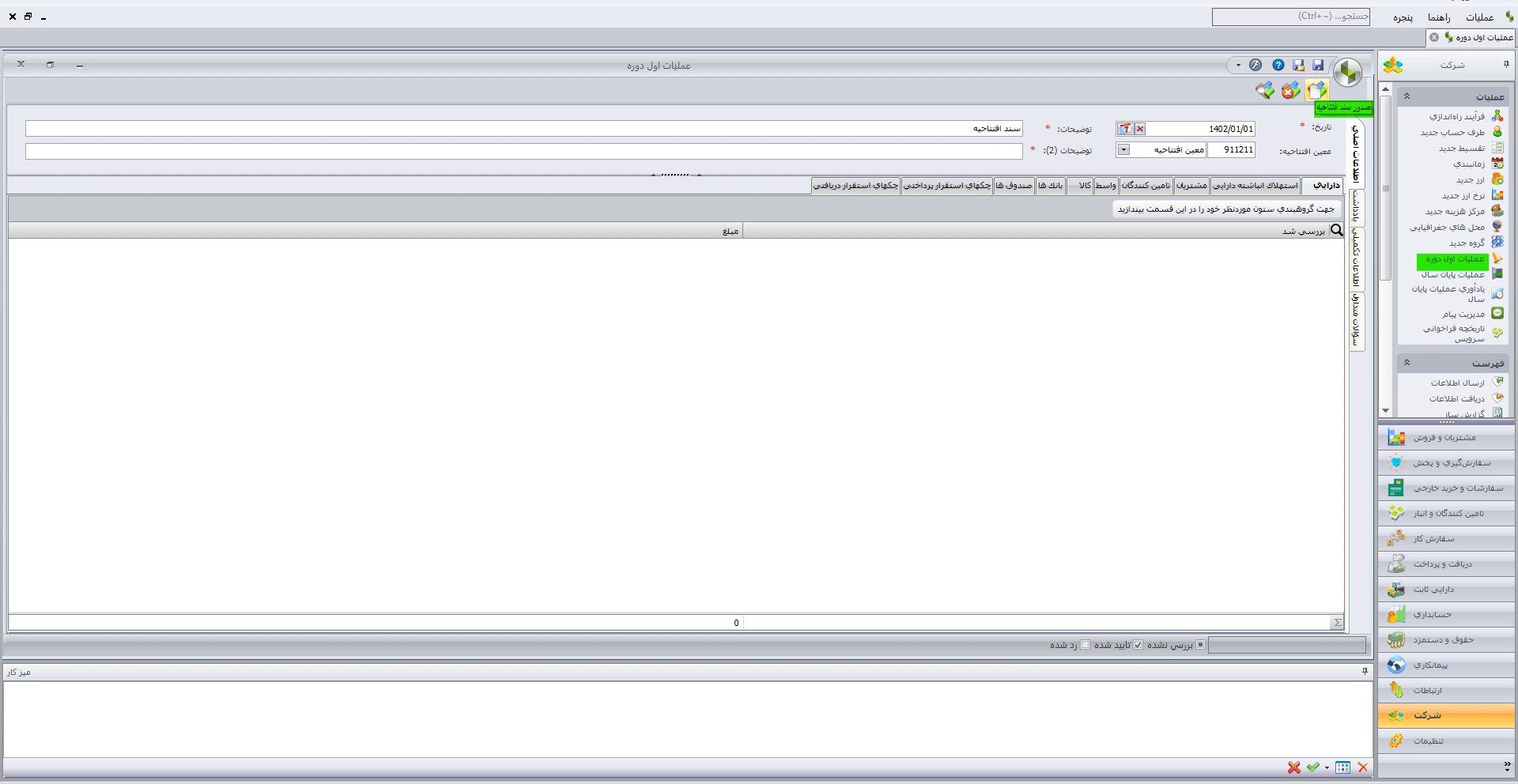Clear the date with the red X button

(1140, 129)
